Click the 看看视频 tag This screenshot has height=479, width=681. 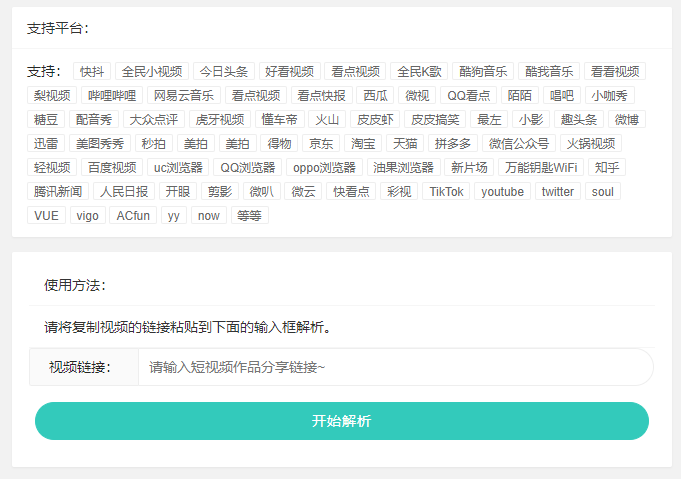[615, 71]
